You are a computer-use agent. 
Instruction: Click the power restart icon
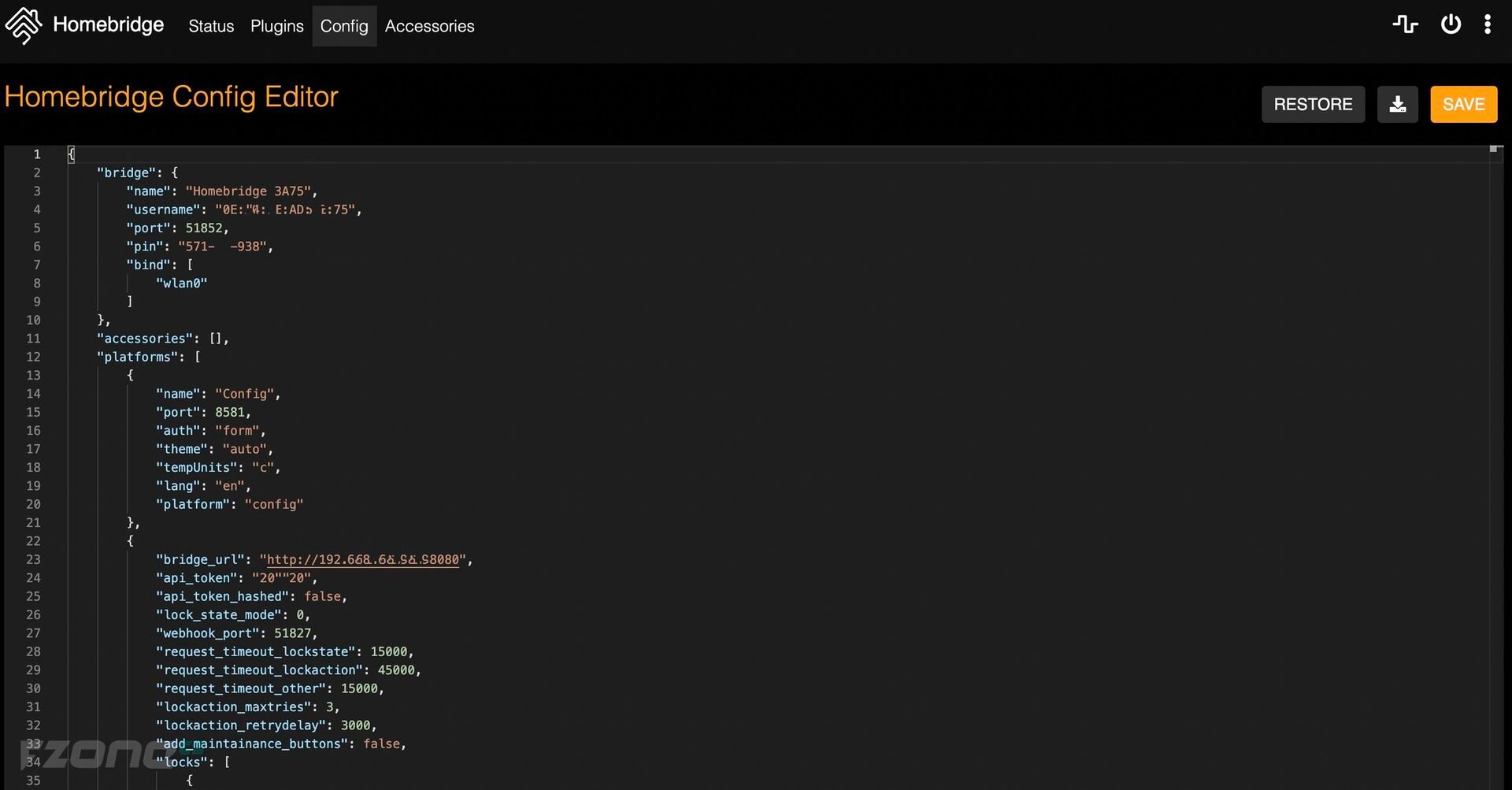(1451, 24)
